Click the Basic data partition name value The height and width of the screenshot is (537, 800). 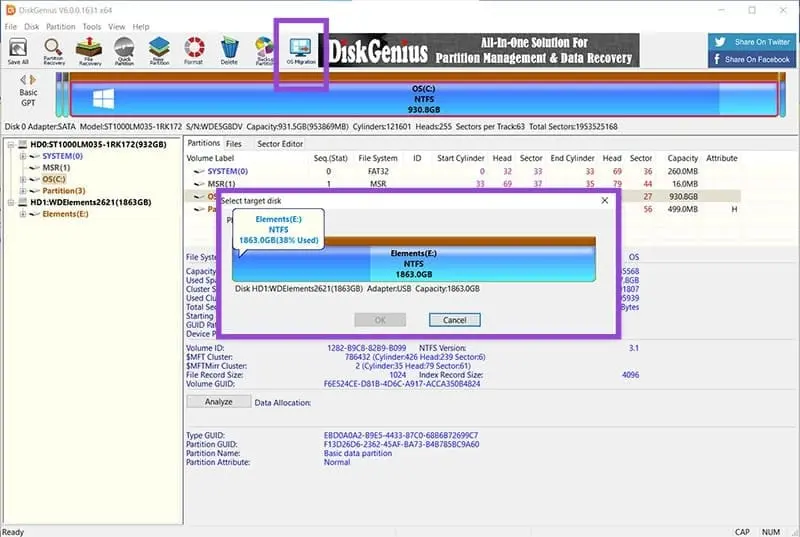(358, 453)
